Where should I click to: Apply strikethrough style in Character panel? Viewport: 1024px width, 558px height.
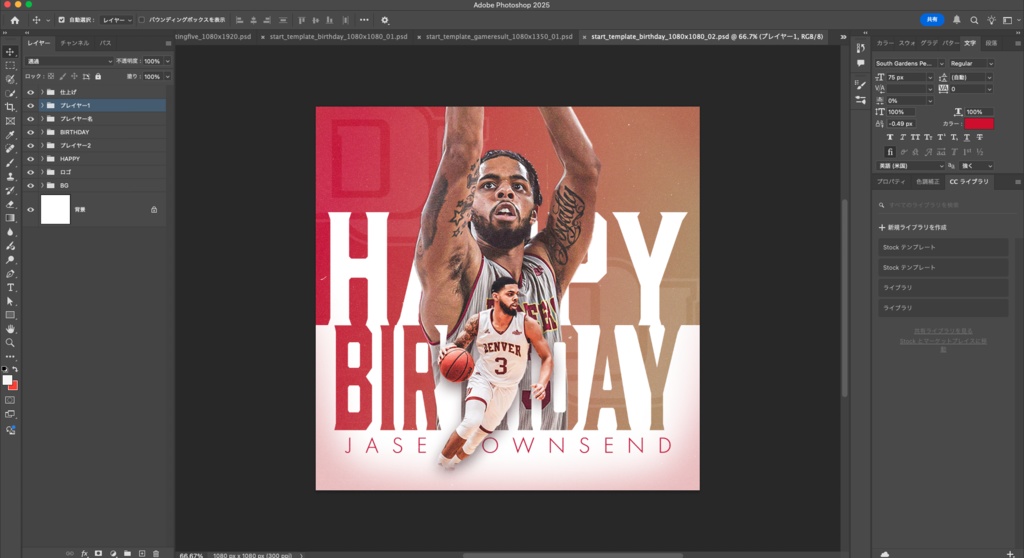pos(979,137)
